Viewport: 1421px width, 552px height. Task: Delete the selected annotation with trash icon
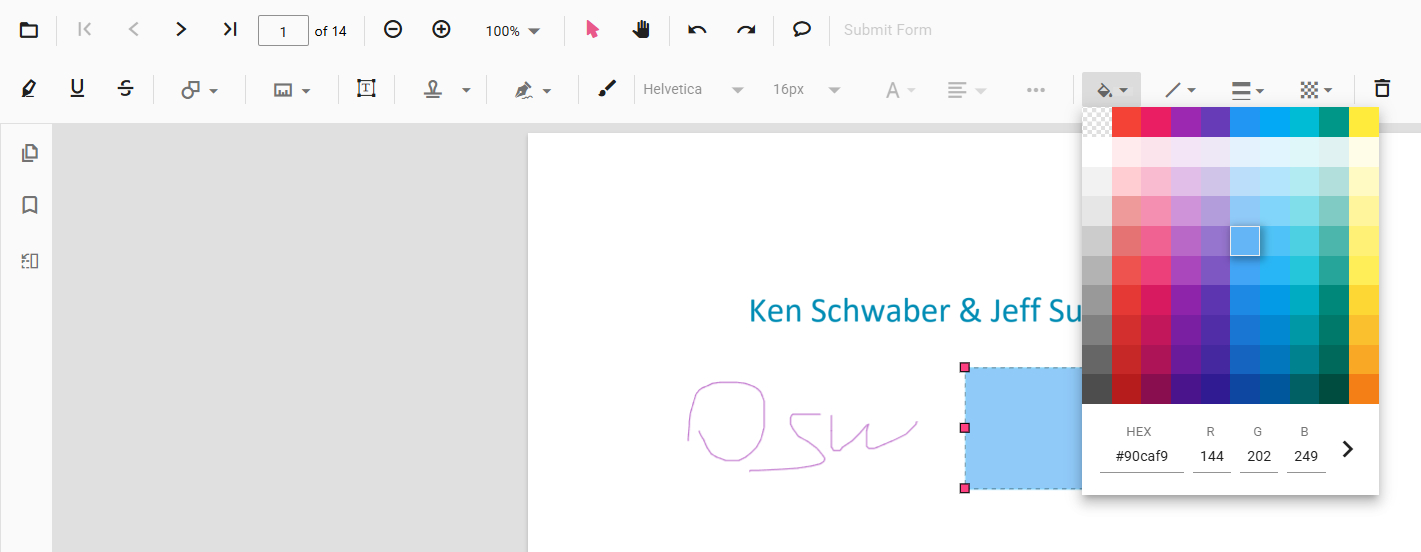(1382, 89)
